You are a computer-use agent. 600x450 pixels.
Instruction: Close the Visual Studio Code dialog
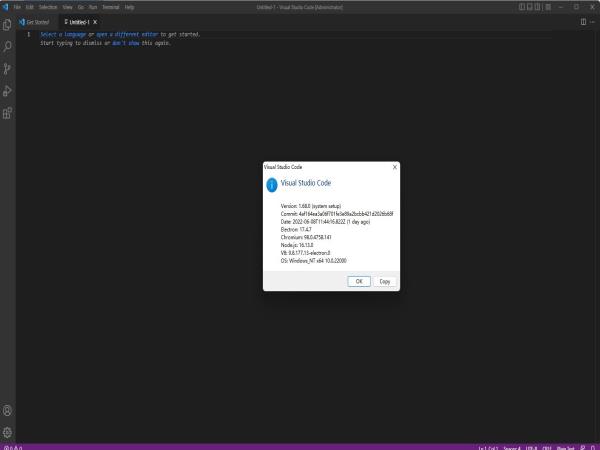tap(395, 167)
